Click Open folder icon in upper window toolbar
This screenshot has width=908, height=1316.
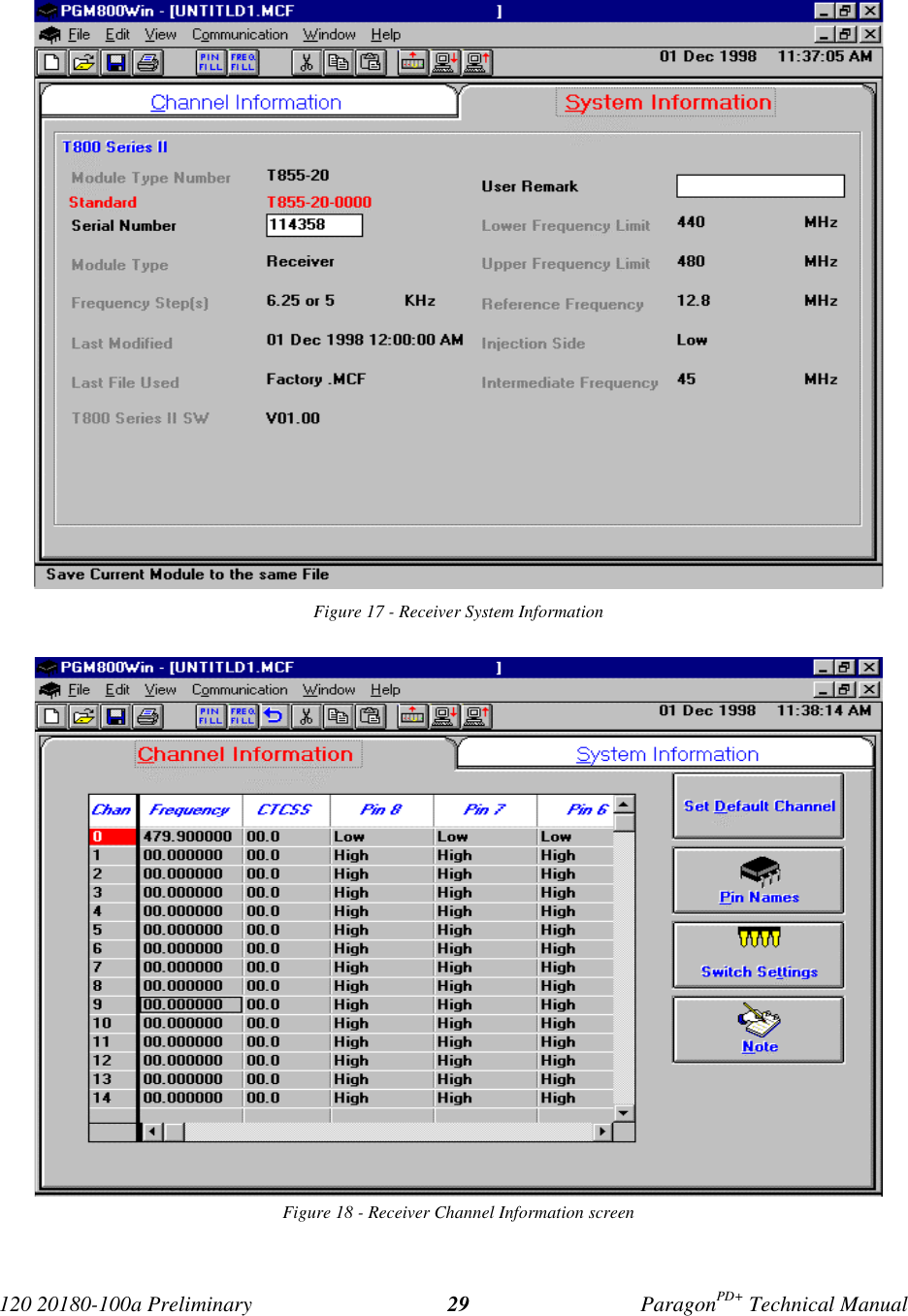click(84, 63)
